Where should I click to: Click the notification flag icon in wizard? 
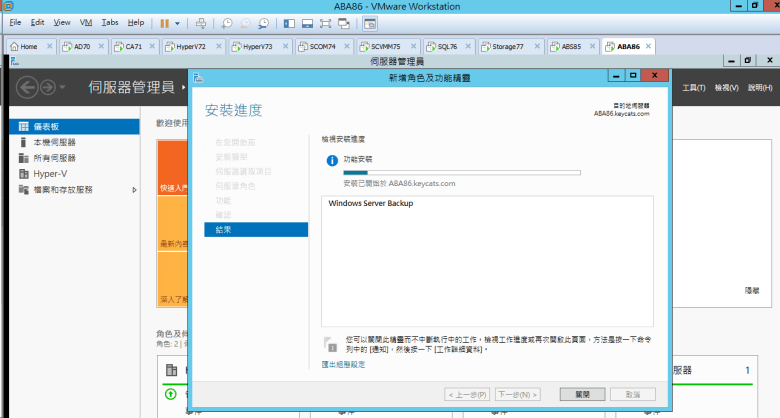pos(331,344)
